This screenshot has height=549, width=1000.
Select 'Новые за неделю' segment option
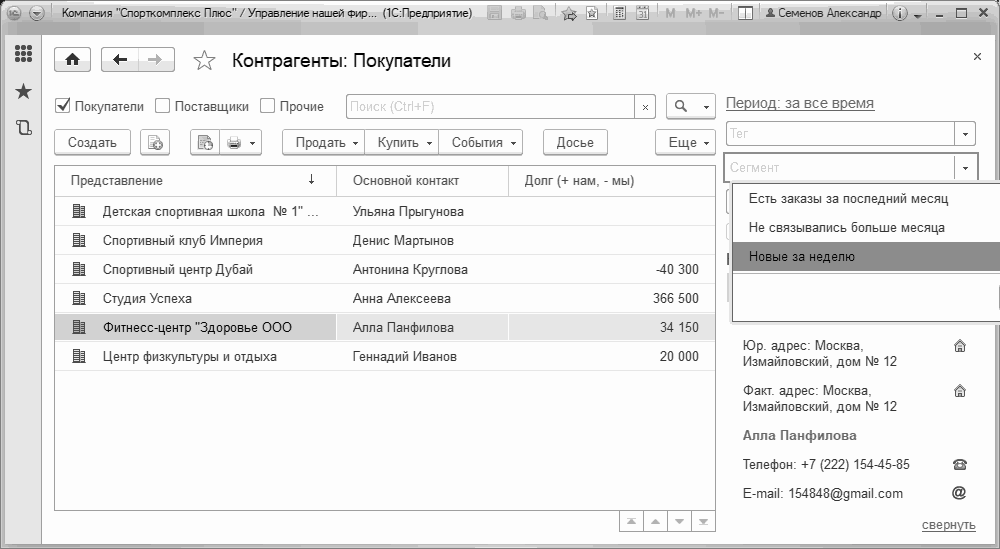pyautogui.click(x=801, y=256)
